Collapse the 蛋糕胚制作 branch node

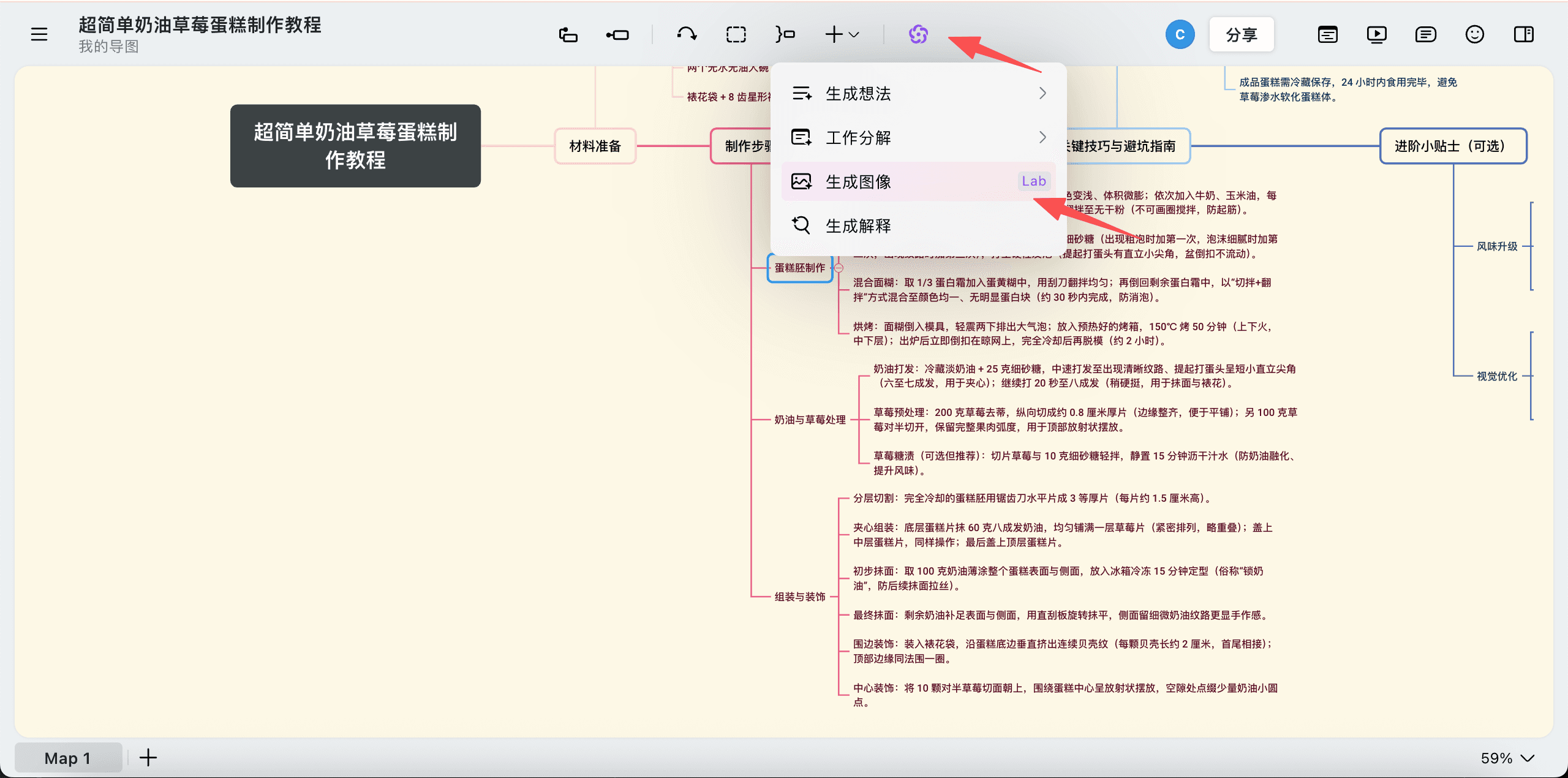pos(839,267)
